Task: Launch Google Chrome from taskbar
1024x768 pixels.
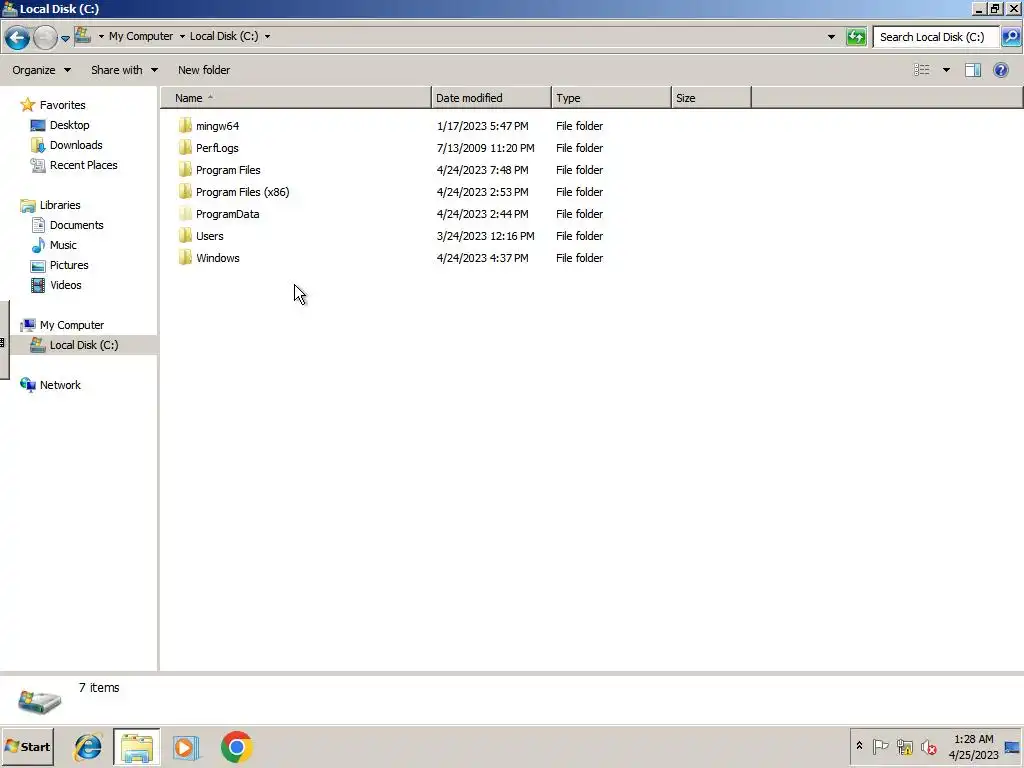Action: coord(236,747)
